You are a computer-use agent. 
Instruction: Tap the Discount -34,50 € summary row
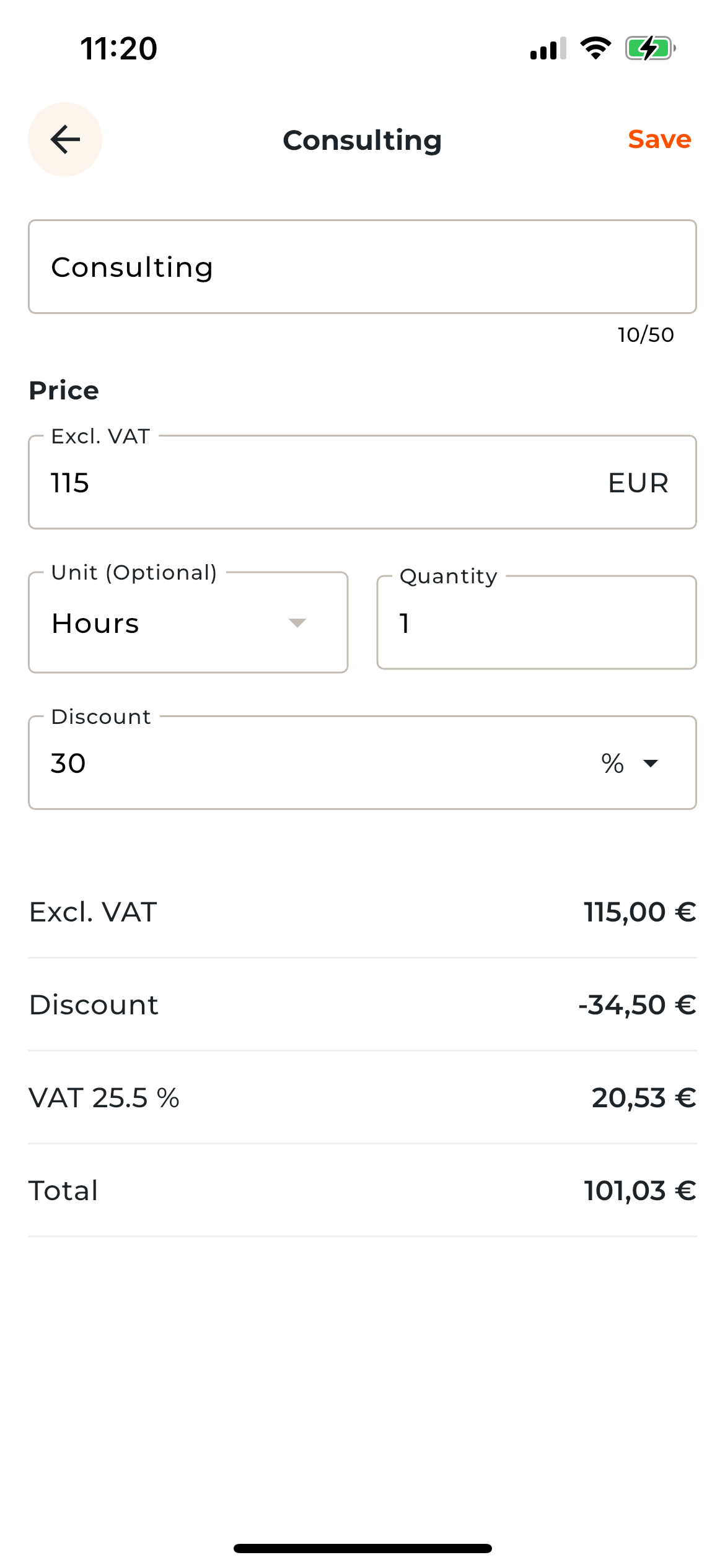pyautogui.click(x=362, y=1005)
